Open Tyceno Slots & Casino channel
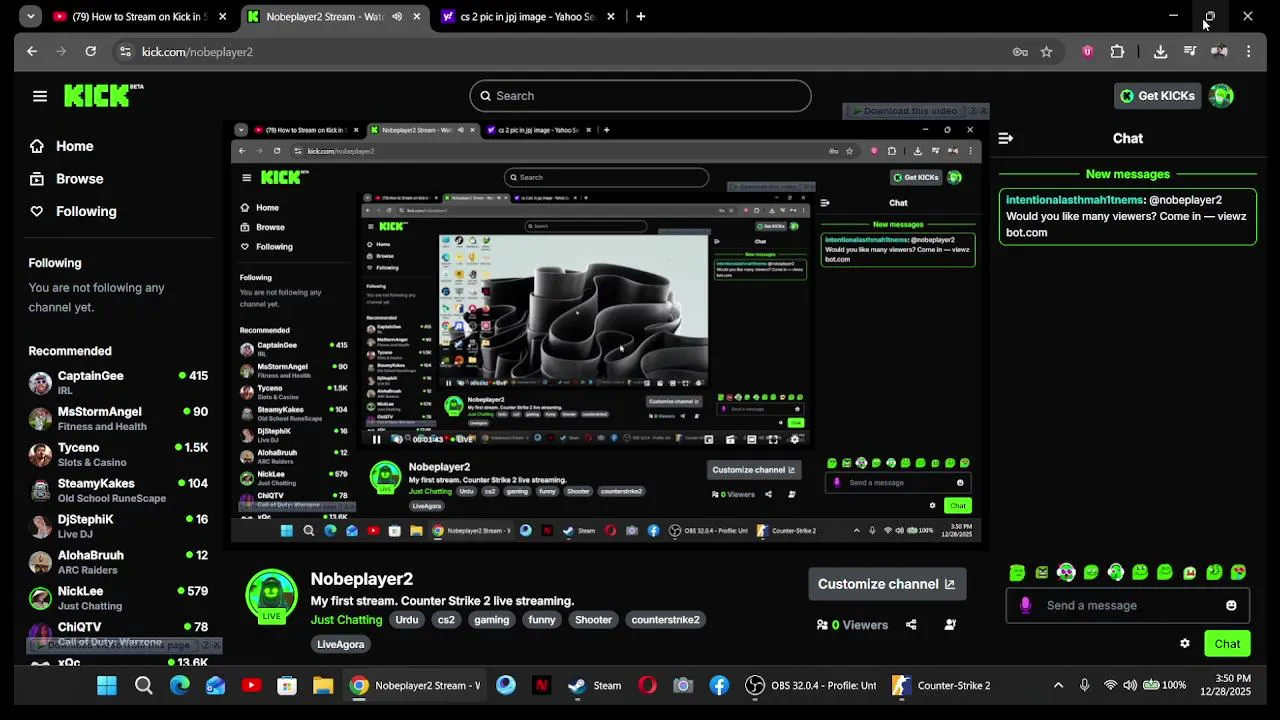Screen dimensions: 1280x720 tap(118, 454)
